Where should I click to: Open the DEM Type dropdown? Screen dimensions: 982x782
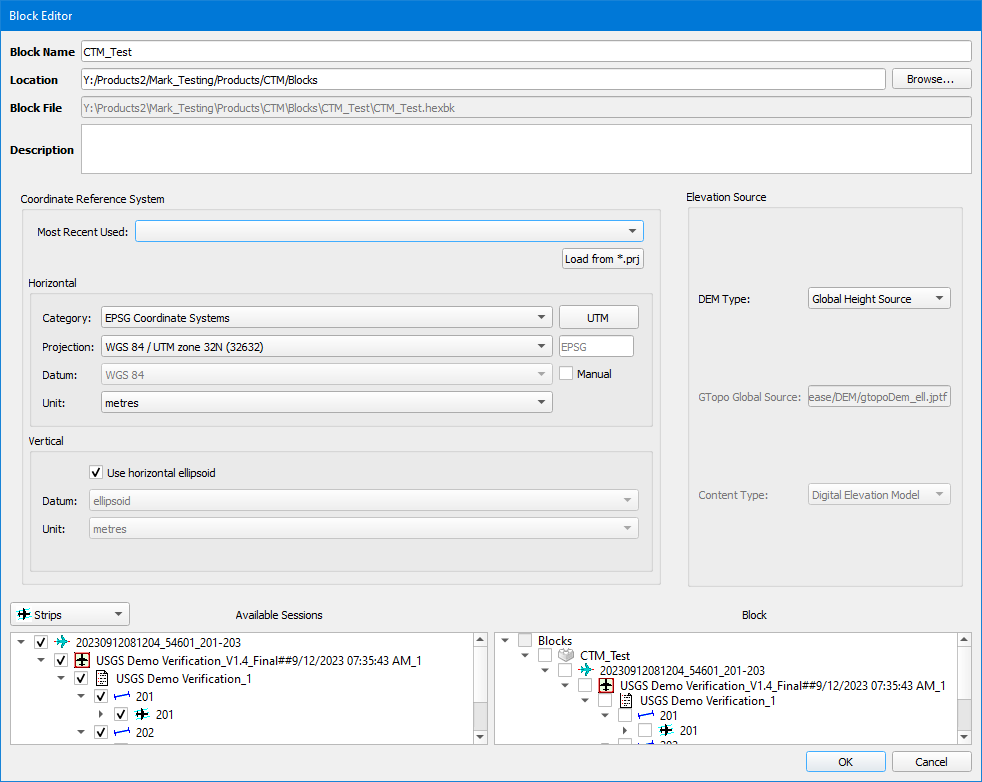coord(878,298)
